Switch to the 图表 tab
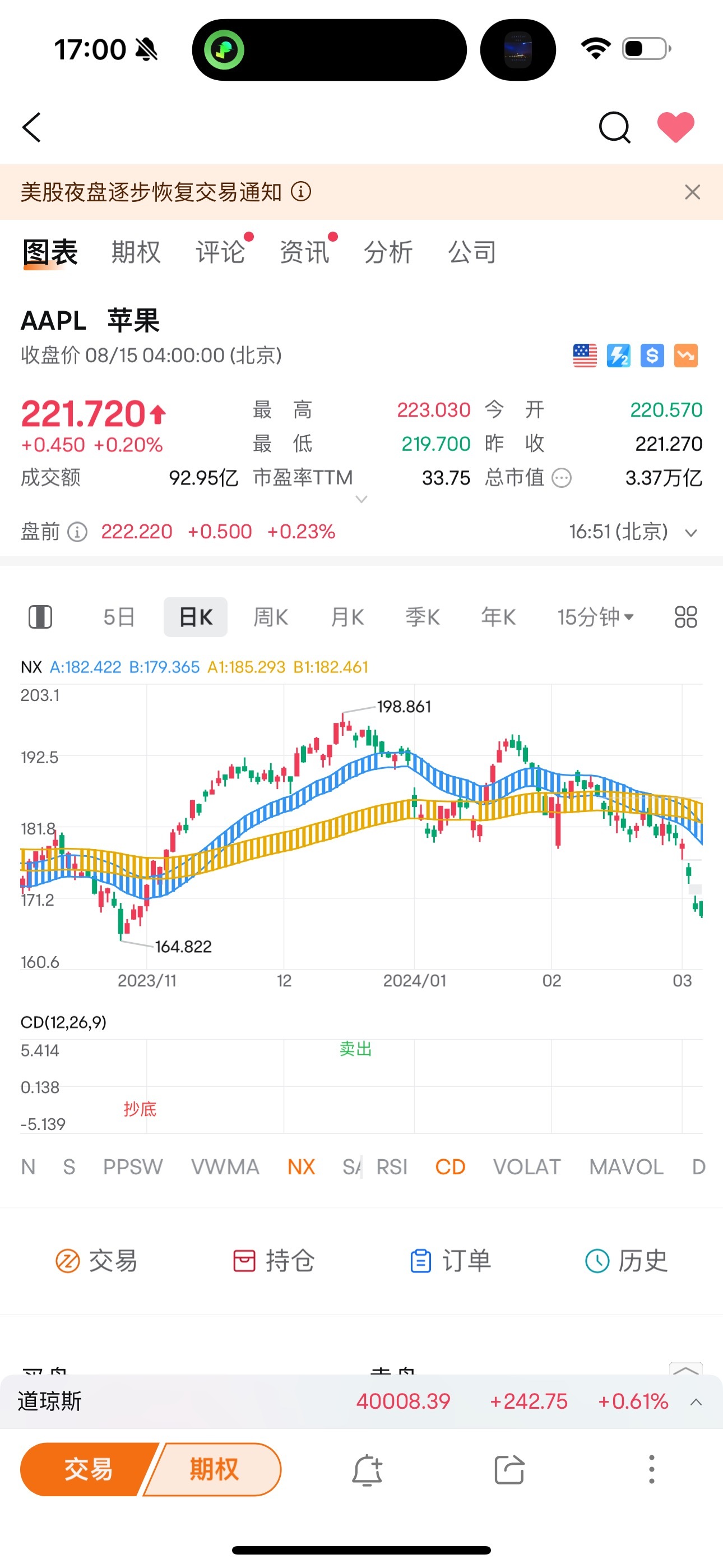The width and height of the screenshot is (723, 1568). pos(50,252)
